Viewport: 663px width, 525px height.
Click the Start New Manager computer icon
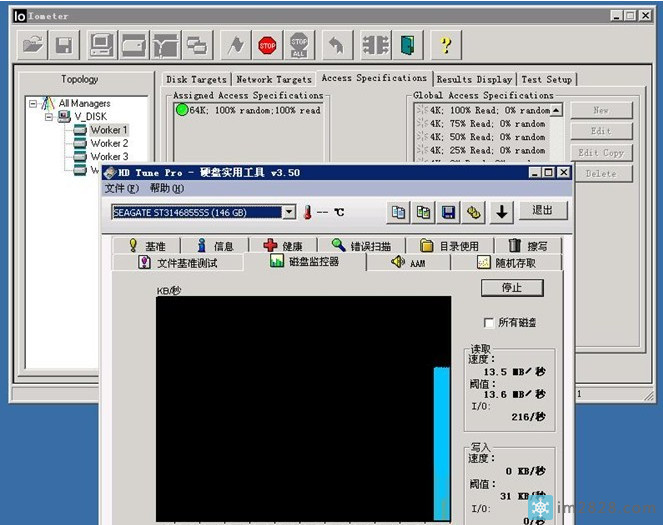(x=101, y=45)
